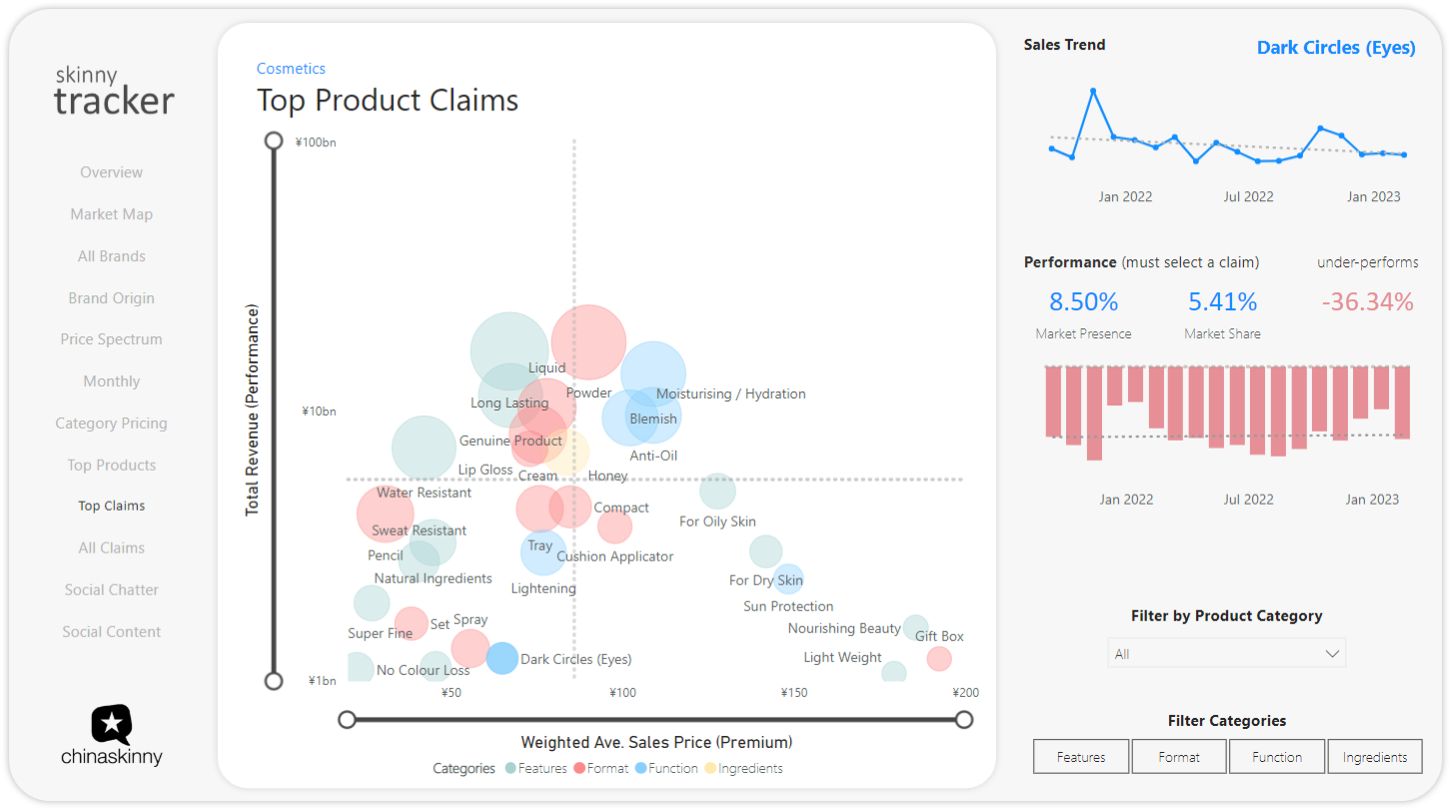Toggle Features category in chart legend
The height and width of the screenshot is (810, 1451).
(x=536, y=769)
